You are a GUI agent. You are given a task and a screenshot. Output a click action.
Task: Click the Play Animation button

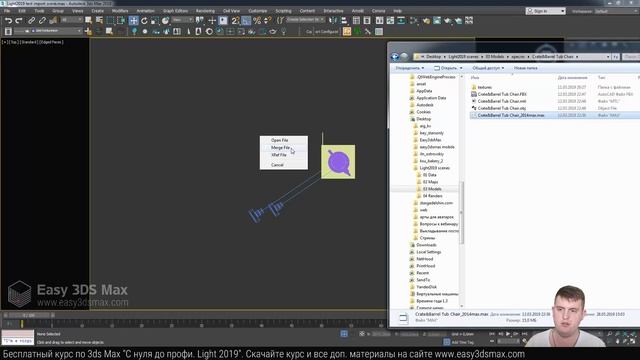(508, 334)
